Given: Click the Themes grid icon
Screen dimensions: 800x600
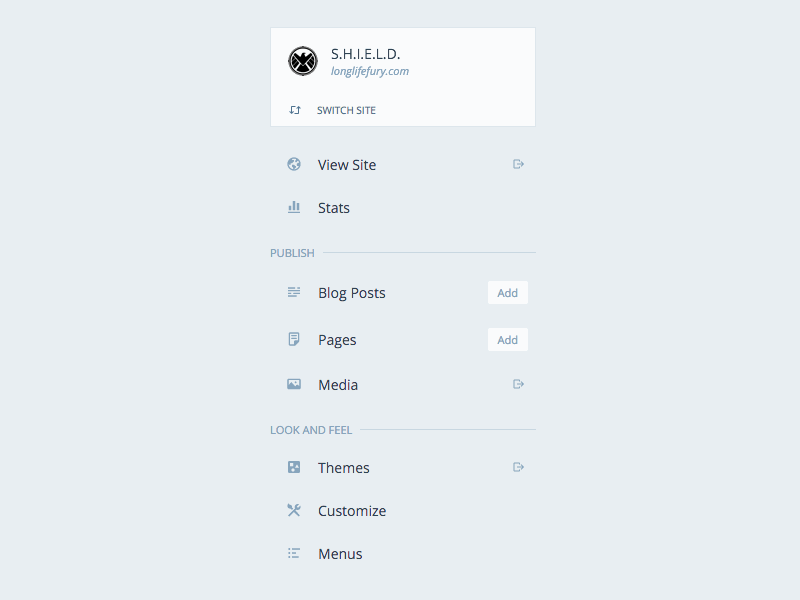Looking at the screenshot, I should click(x=293, y=467).
